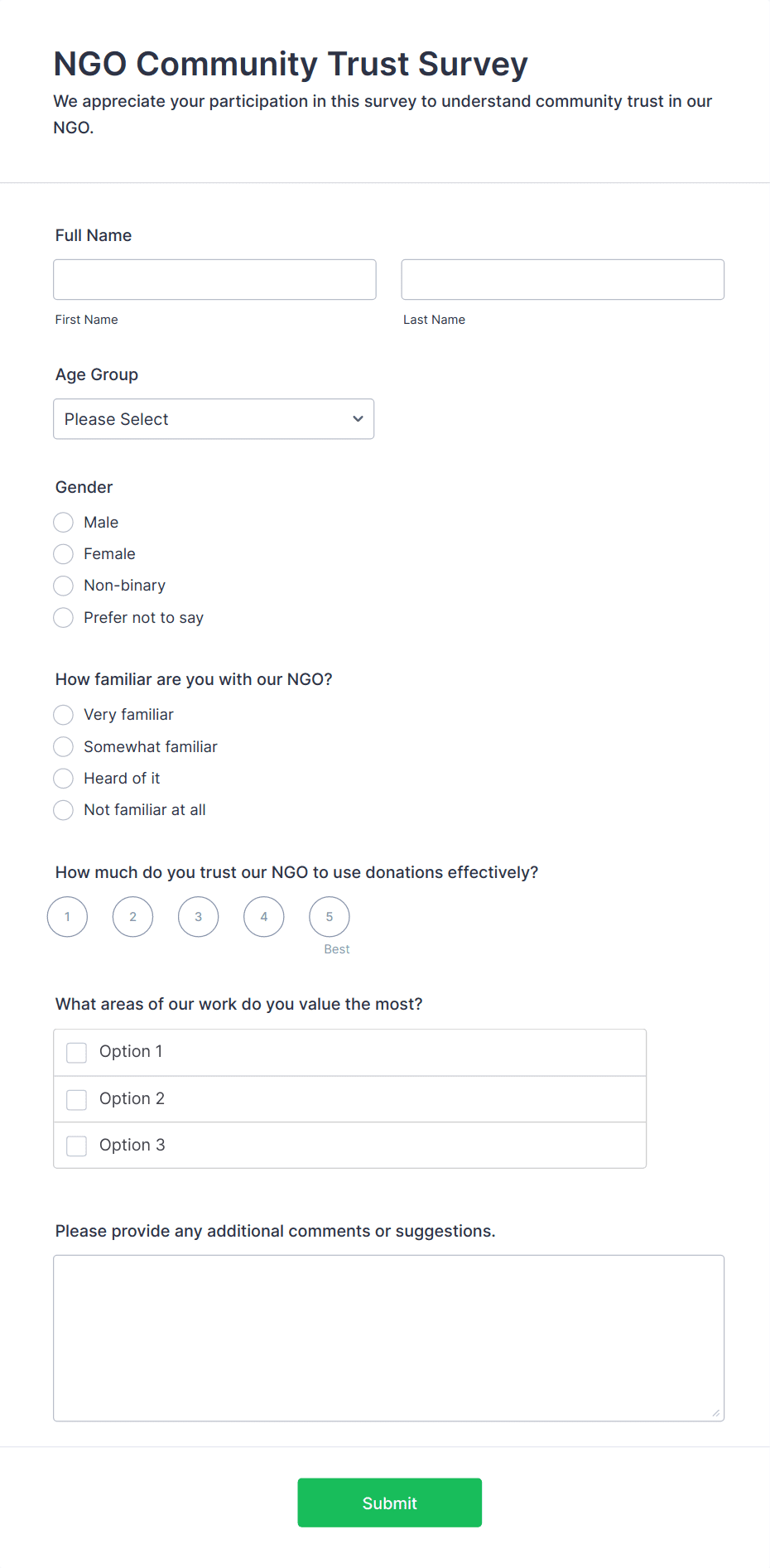This screenshot has height=1568, width=770.
Task: Click the additional comments text area
Action: coord(388,1338)
